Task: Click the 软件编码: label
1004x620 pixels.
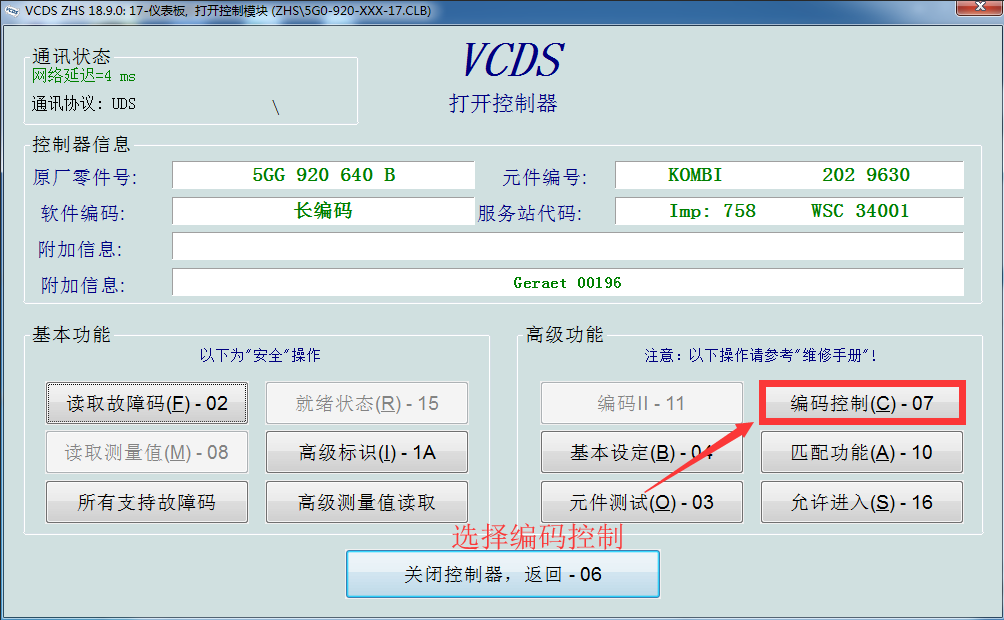Action: (83, 213)
